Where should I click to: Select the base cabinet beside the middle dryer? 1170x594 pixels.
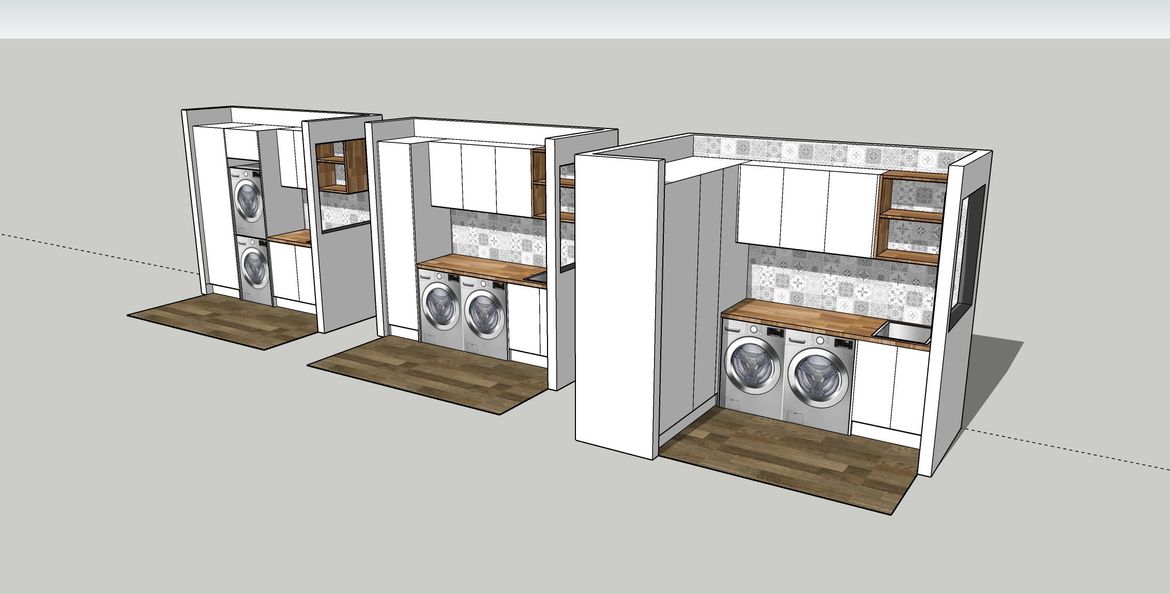point(523,320)
